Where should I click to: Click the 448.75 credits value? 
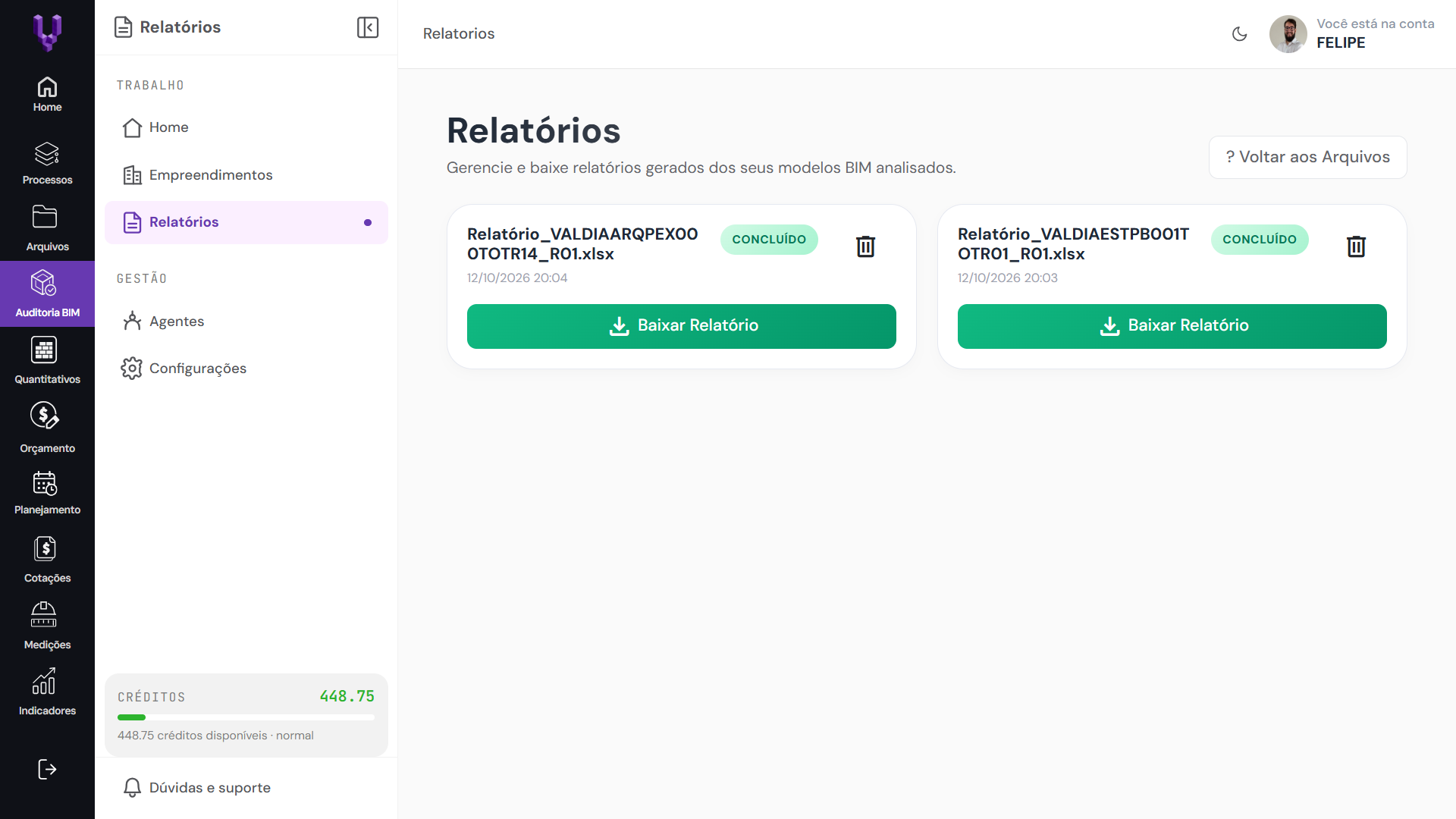[347, 696]
